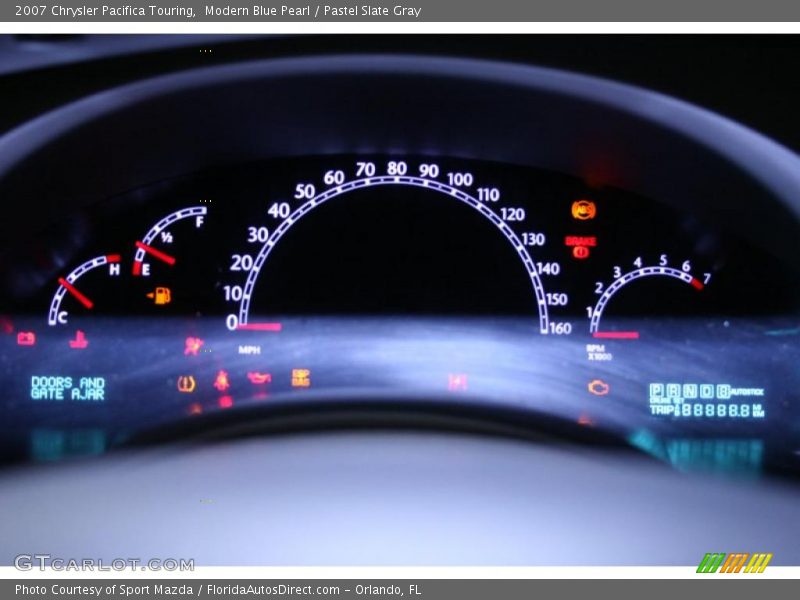Click the 30 mark on the speedometer
The height and width of the screenshot is (600, 800).
(x=258, y=235)
